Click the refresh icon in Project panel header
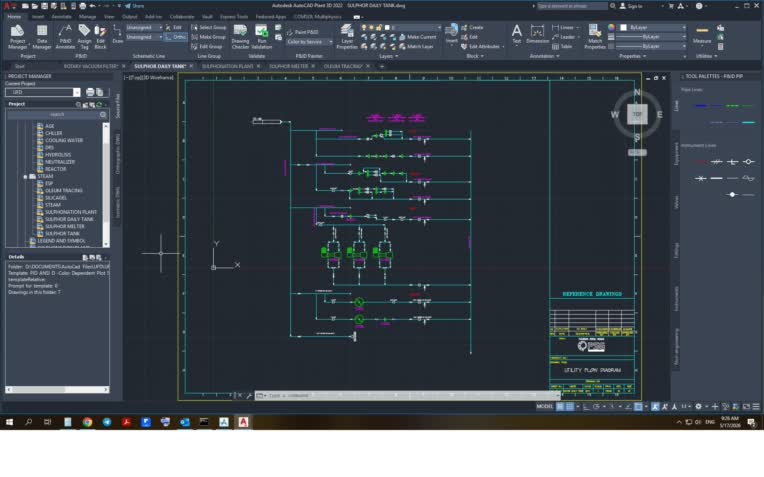Screen dimensions: 764x477 [99, 104]
